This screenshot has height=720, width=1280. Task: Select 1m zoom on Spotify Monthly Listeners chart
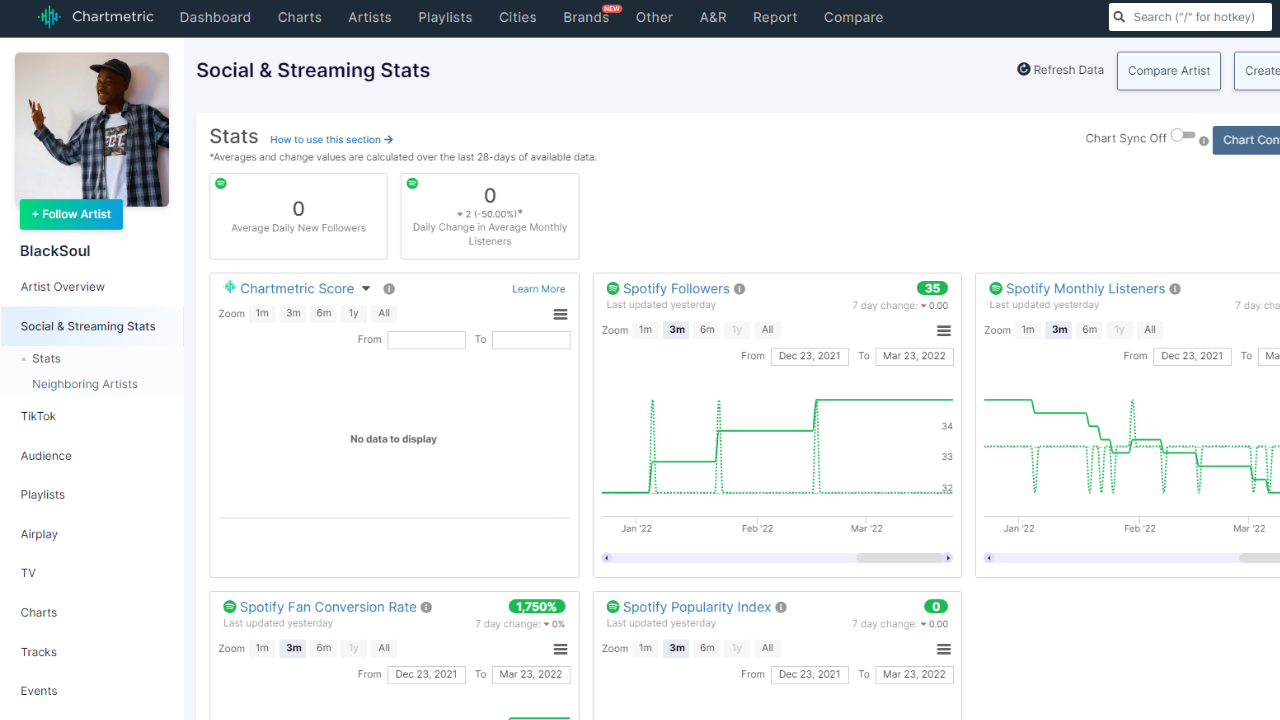click(1028, 330)
